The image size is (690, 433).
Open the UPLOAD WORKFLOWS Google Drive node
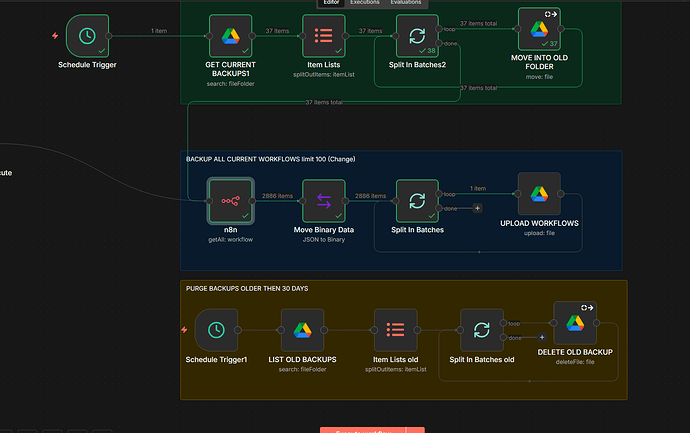pyautogui.click(x=539, y=194)
